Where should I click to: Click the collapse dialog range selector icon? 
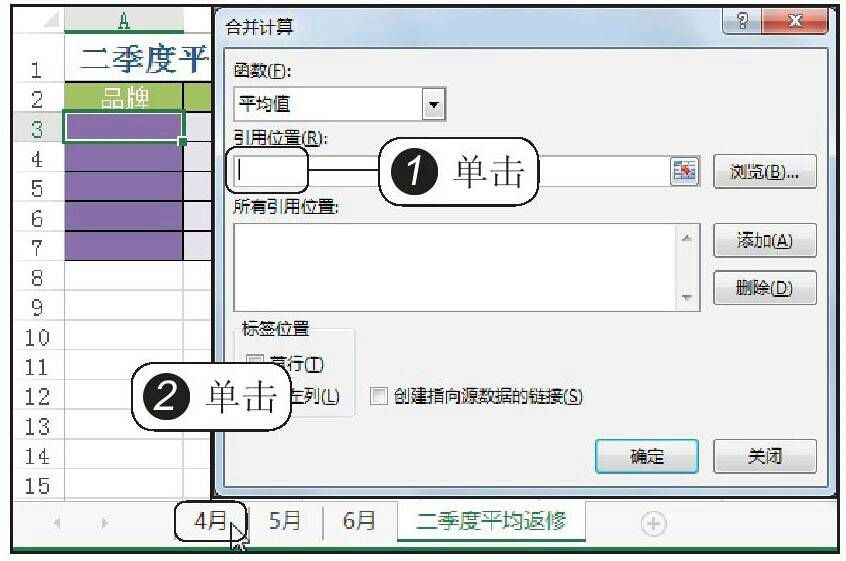click(x=684, y=171)
